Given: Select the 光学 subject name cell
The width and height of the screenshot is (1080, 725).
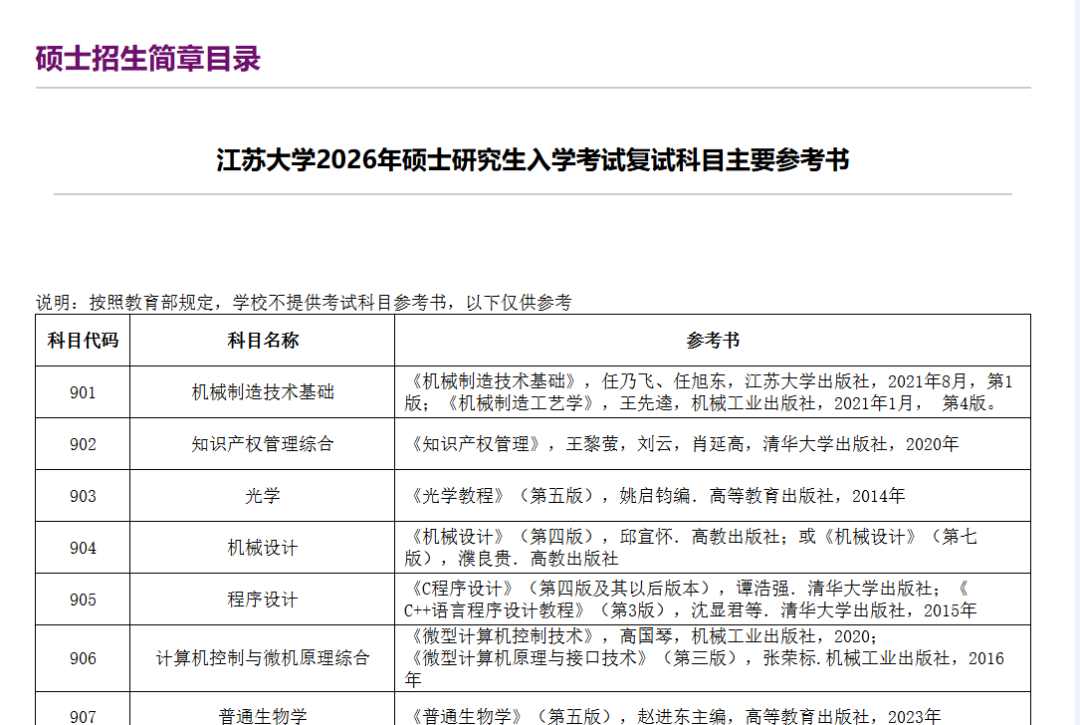Looking at the screenshot, I should click(x=262, y=496).
